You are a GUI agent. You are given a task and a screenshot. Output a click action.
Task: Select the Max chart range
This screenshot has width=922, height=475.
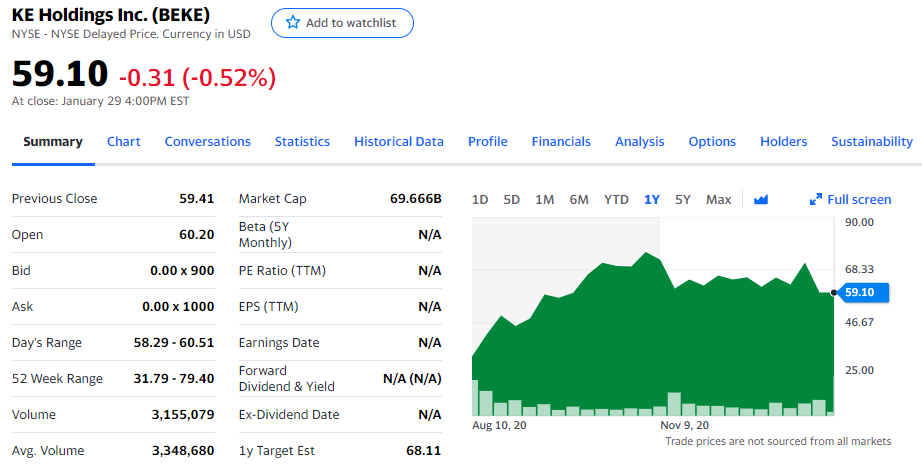coord(719,200)
